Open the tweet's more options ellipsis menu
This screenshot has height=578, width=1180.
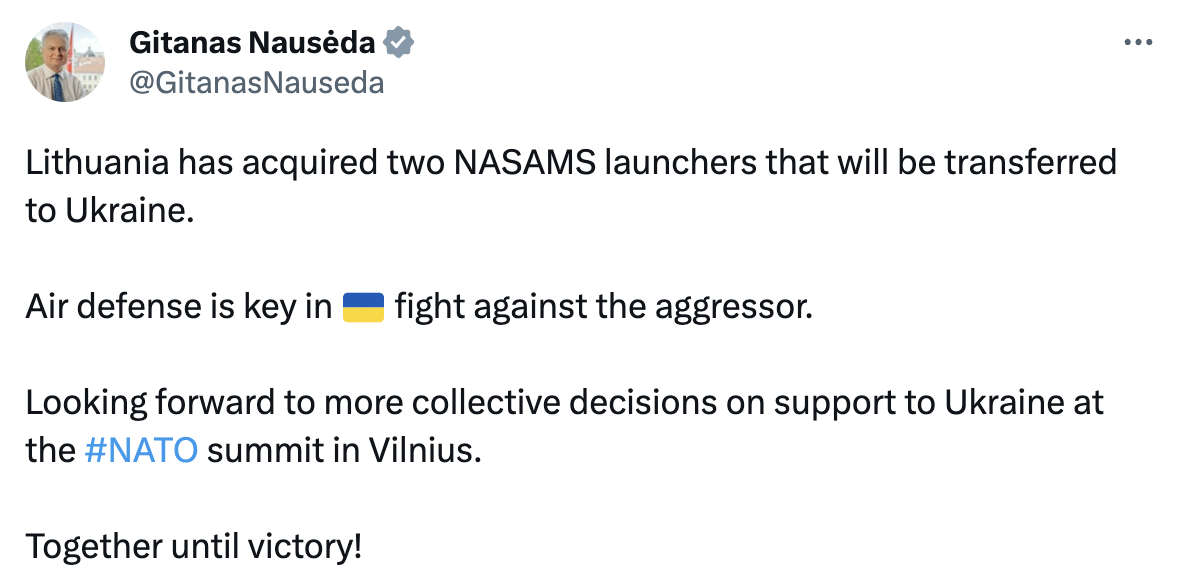click(1140, 43)
